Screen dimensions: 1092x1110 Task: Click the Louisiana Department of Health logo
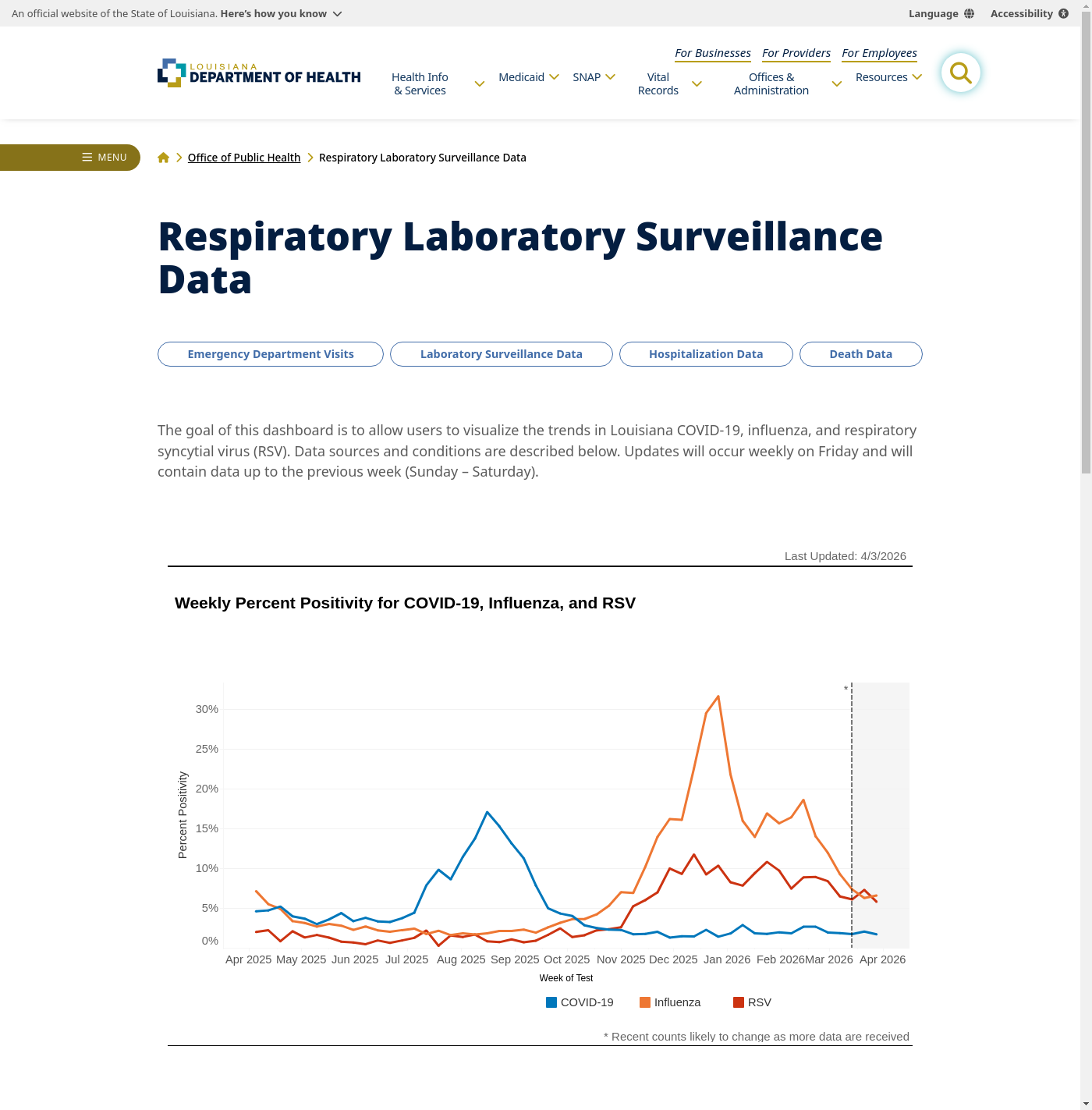[x=259, y=73]
